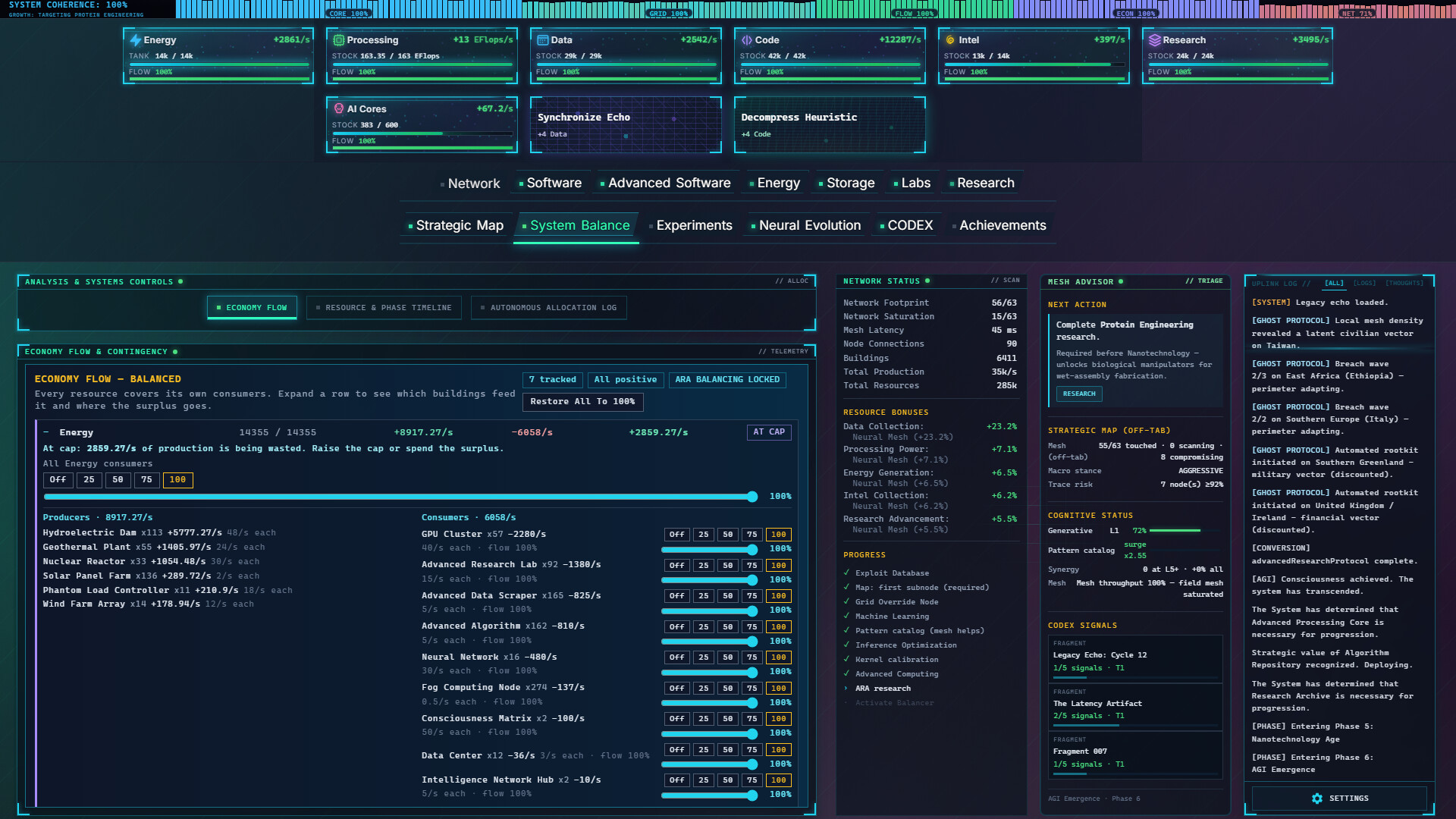
Task: Set Intelligence Network Hub to 50
Action: click(727, 780)
